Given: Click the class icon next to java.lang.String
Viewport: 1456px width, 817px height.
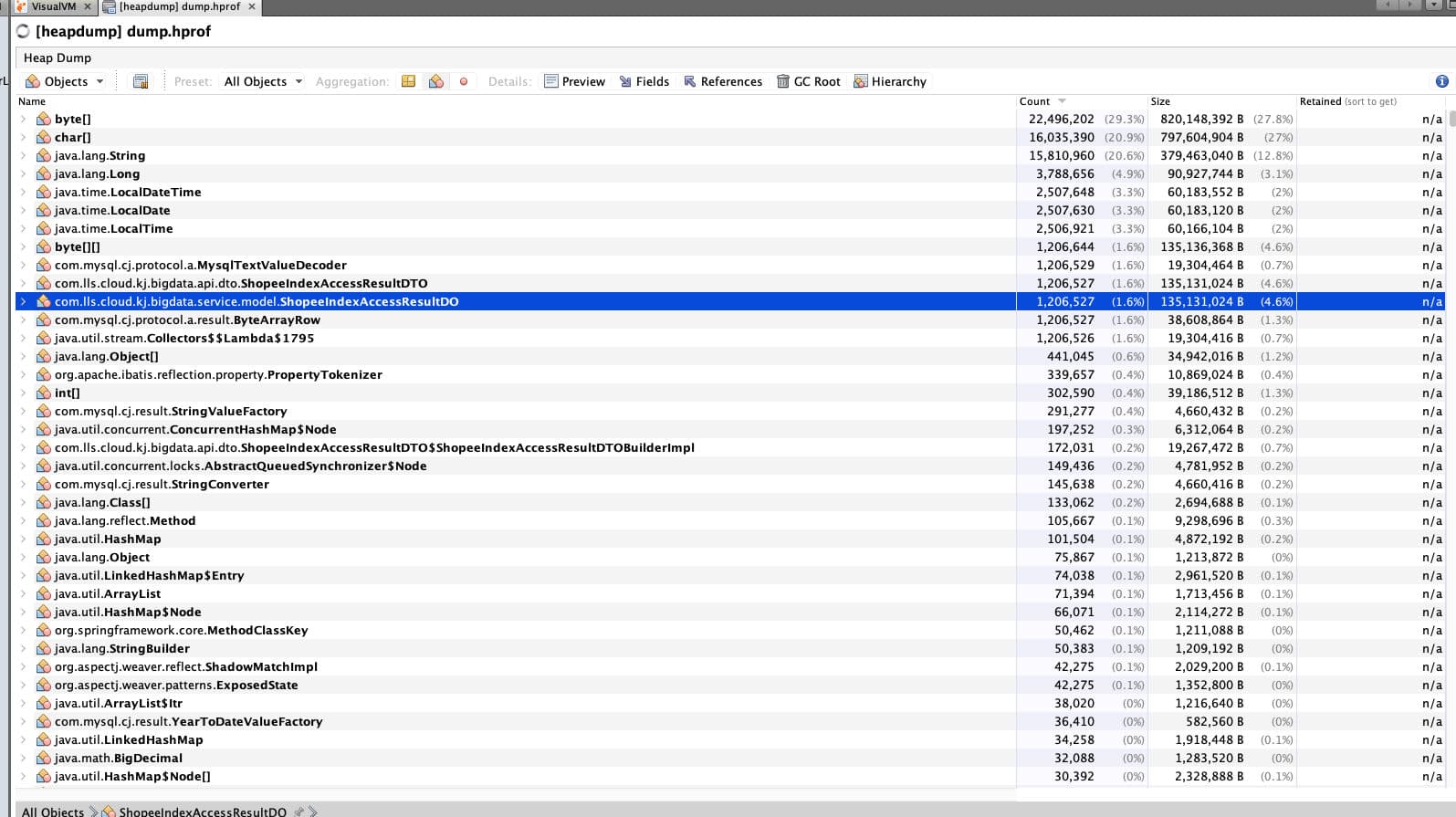Looking at the screenshot, I should point(43,155).
